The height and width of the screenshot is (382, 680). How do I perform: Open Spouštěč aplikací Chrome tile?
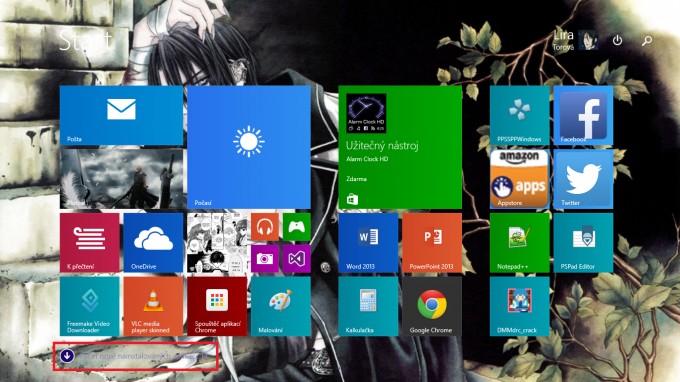tap(217, 306)
